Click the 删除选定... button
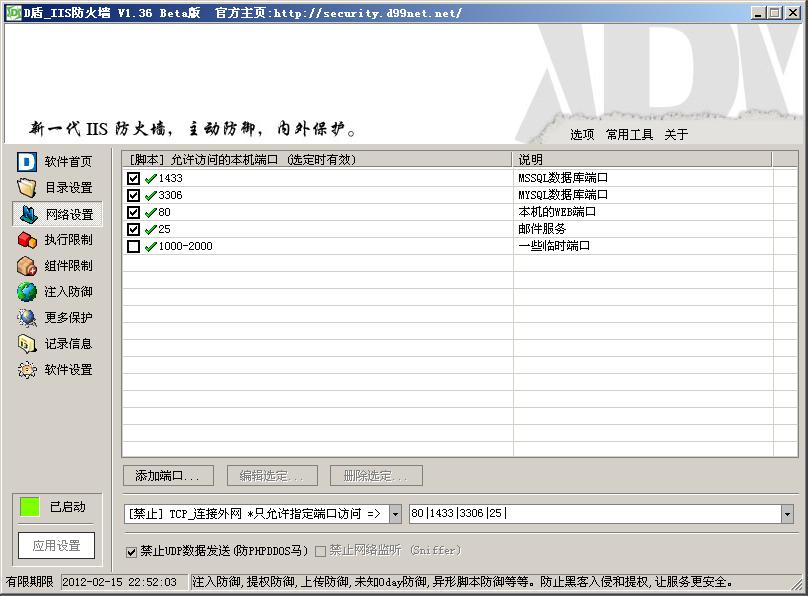The width and height of the screenshot is (808, 596). pyautogui.click(x=376, y=475)
